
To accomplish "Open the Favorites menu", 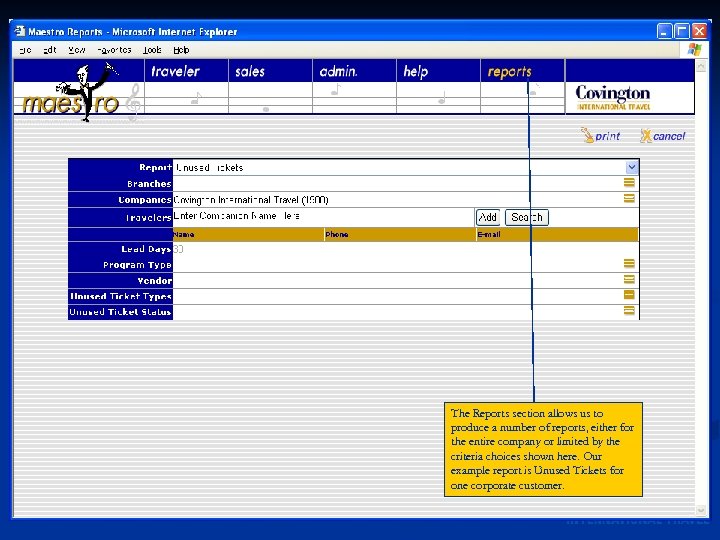I will 114,50.
